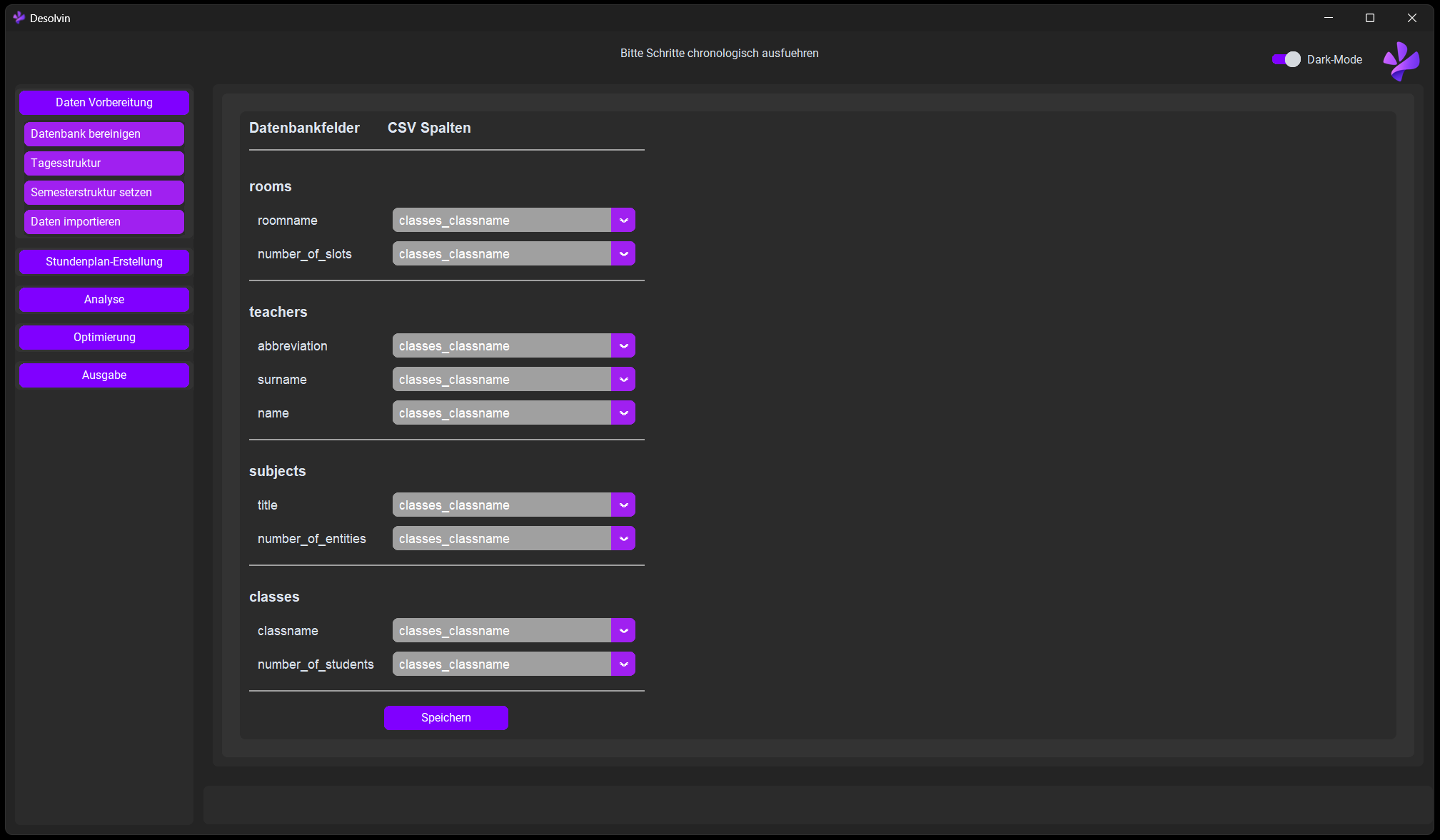Switch to the Optimierung section
1440x840 pixels.
[104, 337]
